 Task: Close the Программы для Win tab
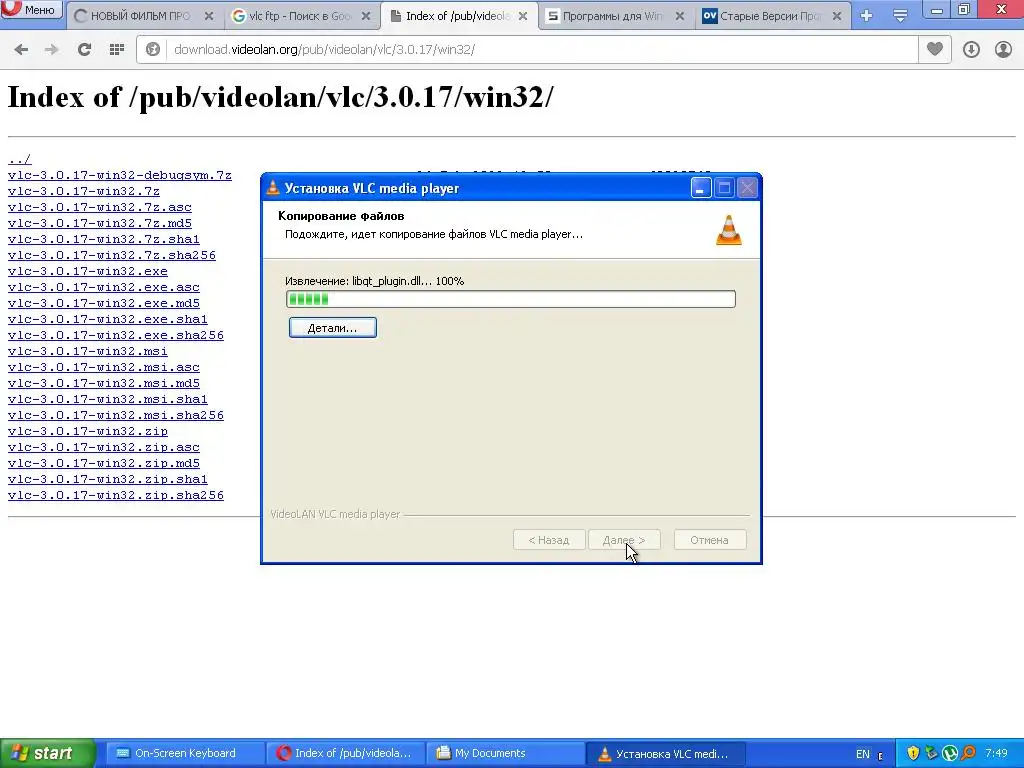pyautogui.click(x=680, y=16)
